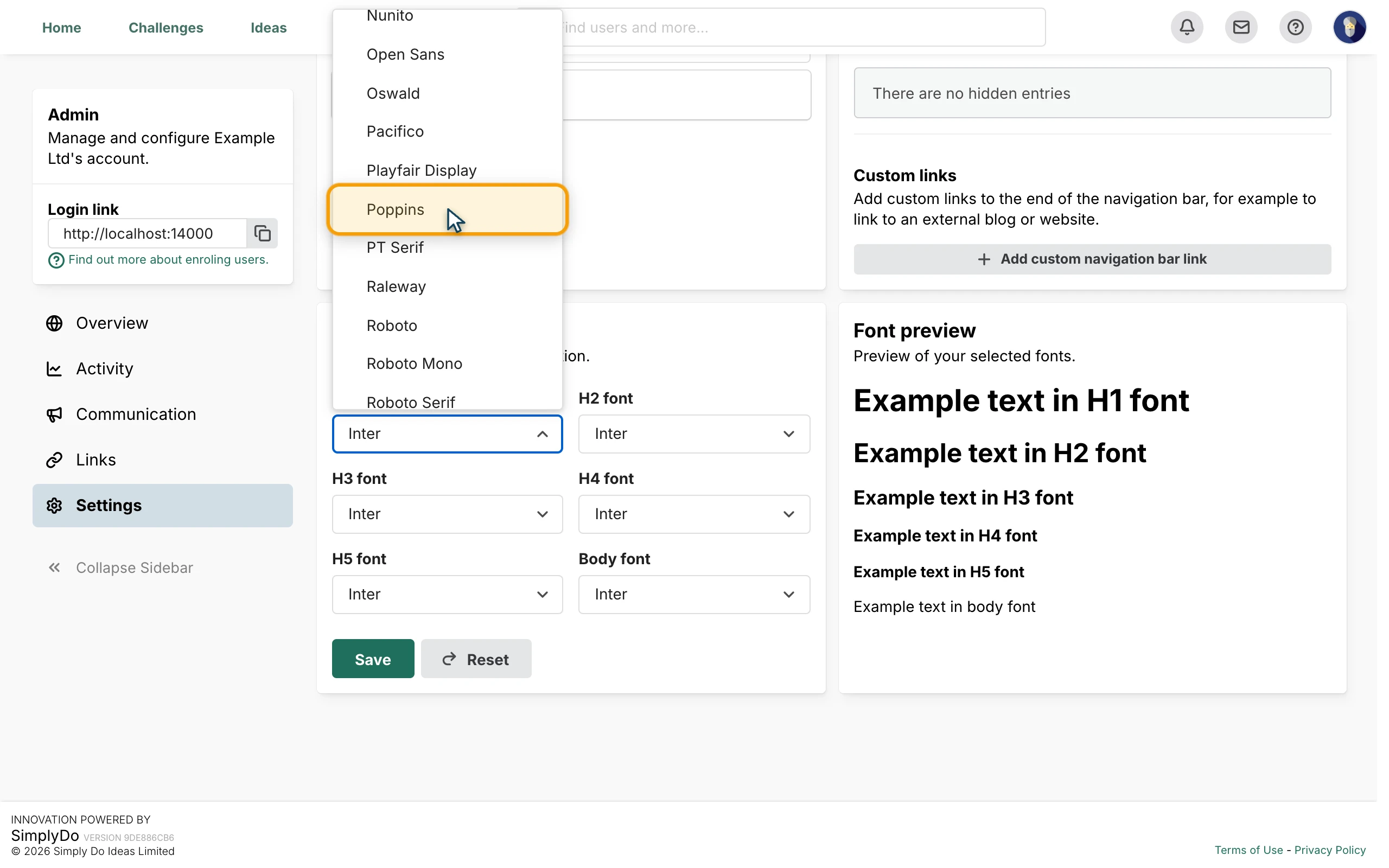
Task: Open the messages envelope icon
Action: tap(1241, 27)
